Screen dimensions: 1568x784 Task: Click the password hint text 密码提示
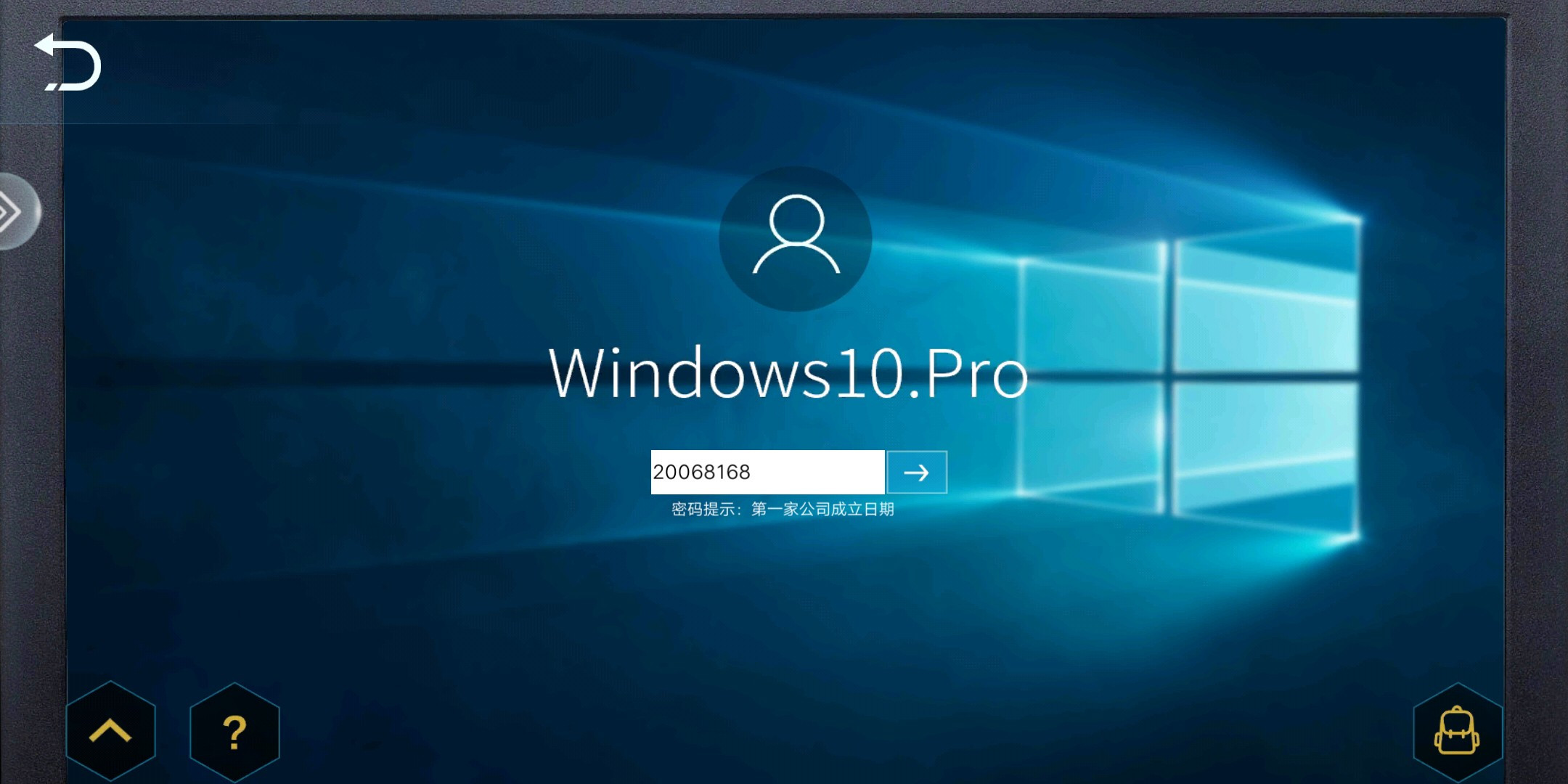783,509
